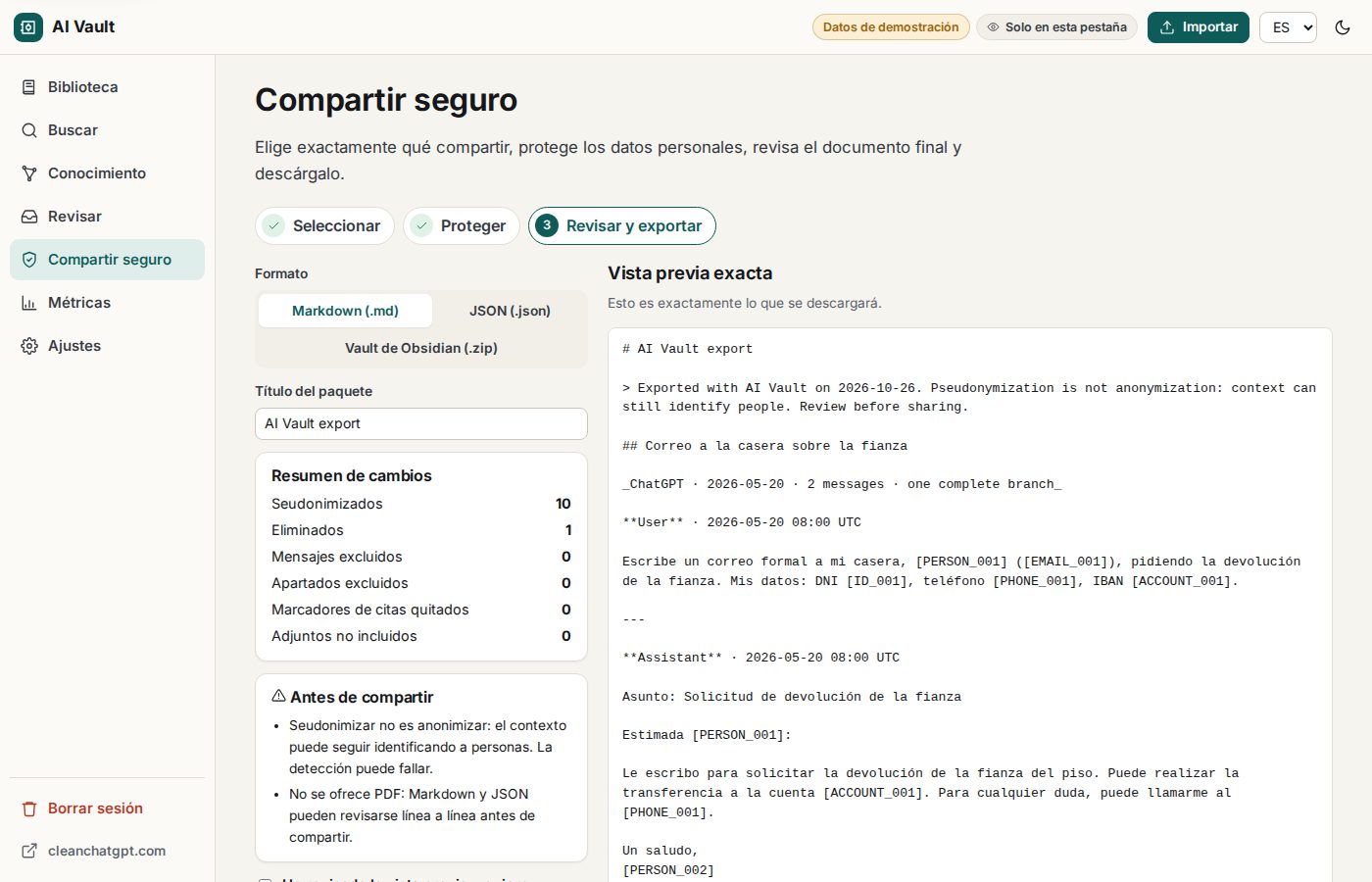Click the Mensajes excluidos row
Image resolution: width=1372 pixels, height=882 pixels.
tap(421, 557)
